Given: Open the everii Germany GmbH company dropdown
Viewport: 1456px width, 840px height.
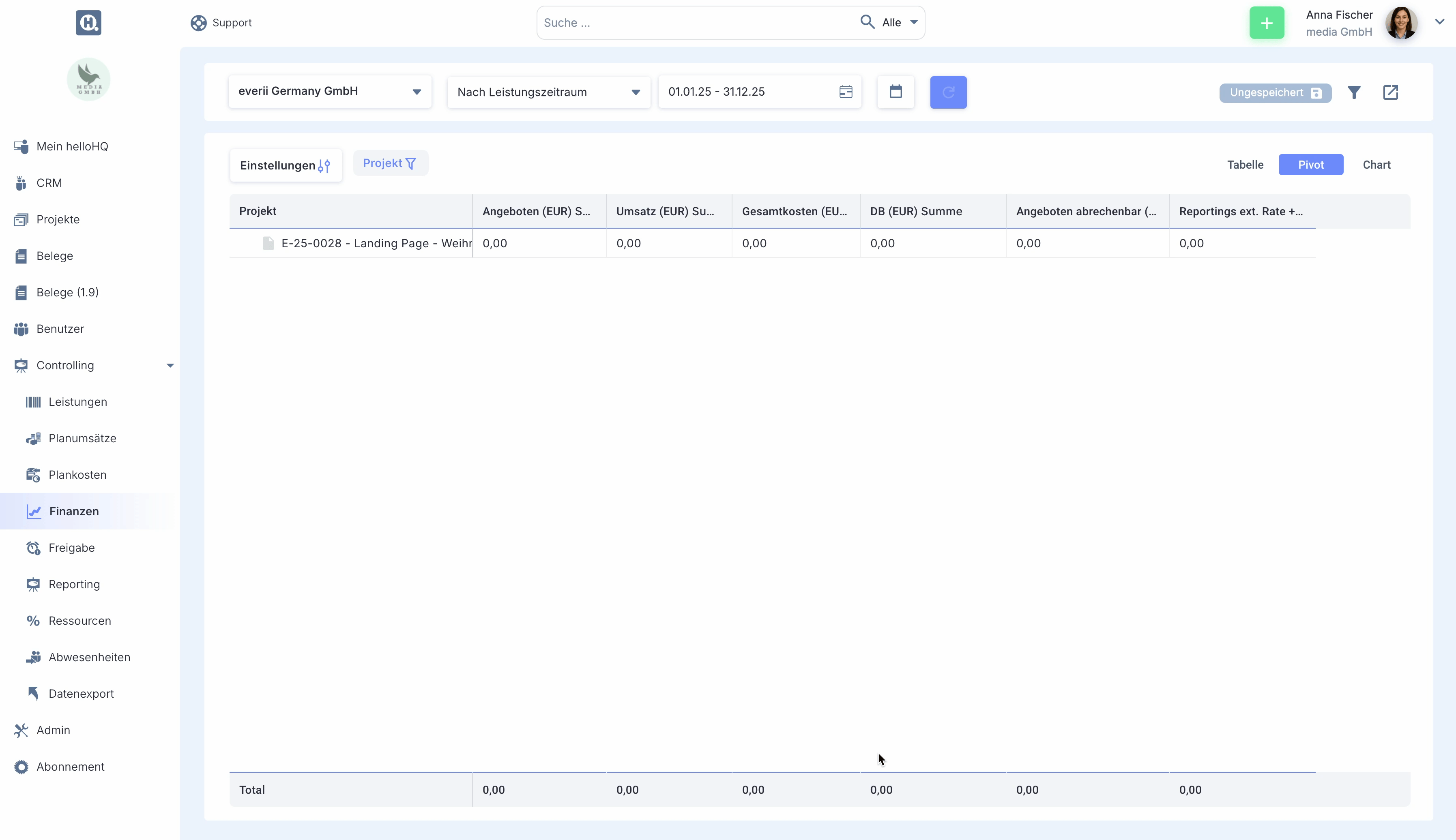Looking at the screenshot, I should [x=329, y=91].
